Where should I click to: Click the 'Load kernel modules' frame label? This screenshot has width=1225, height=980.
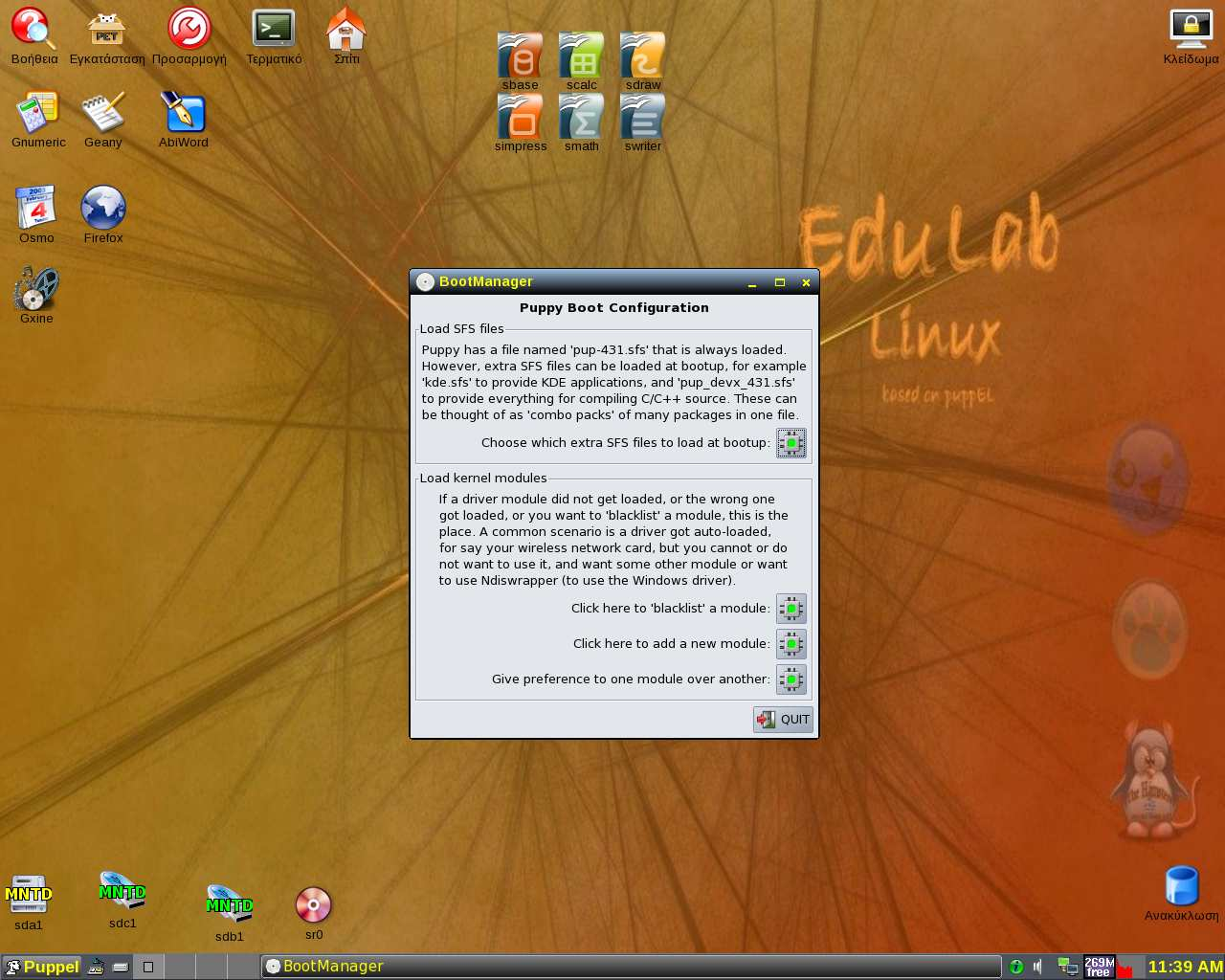click(x=483, y=479)
